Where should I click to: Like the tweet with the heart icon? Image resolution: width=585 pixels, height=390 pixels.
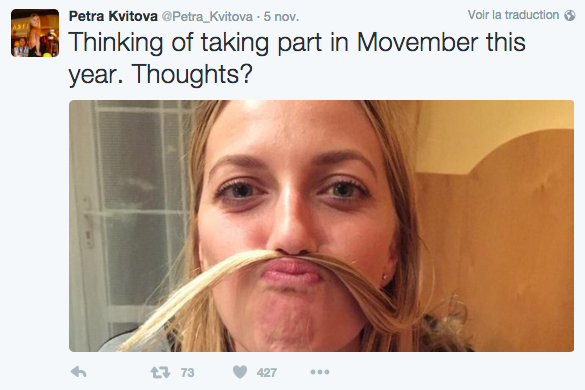click(x=240, y=372)
